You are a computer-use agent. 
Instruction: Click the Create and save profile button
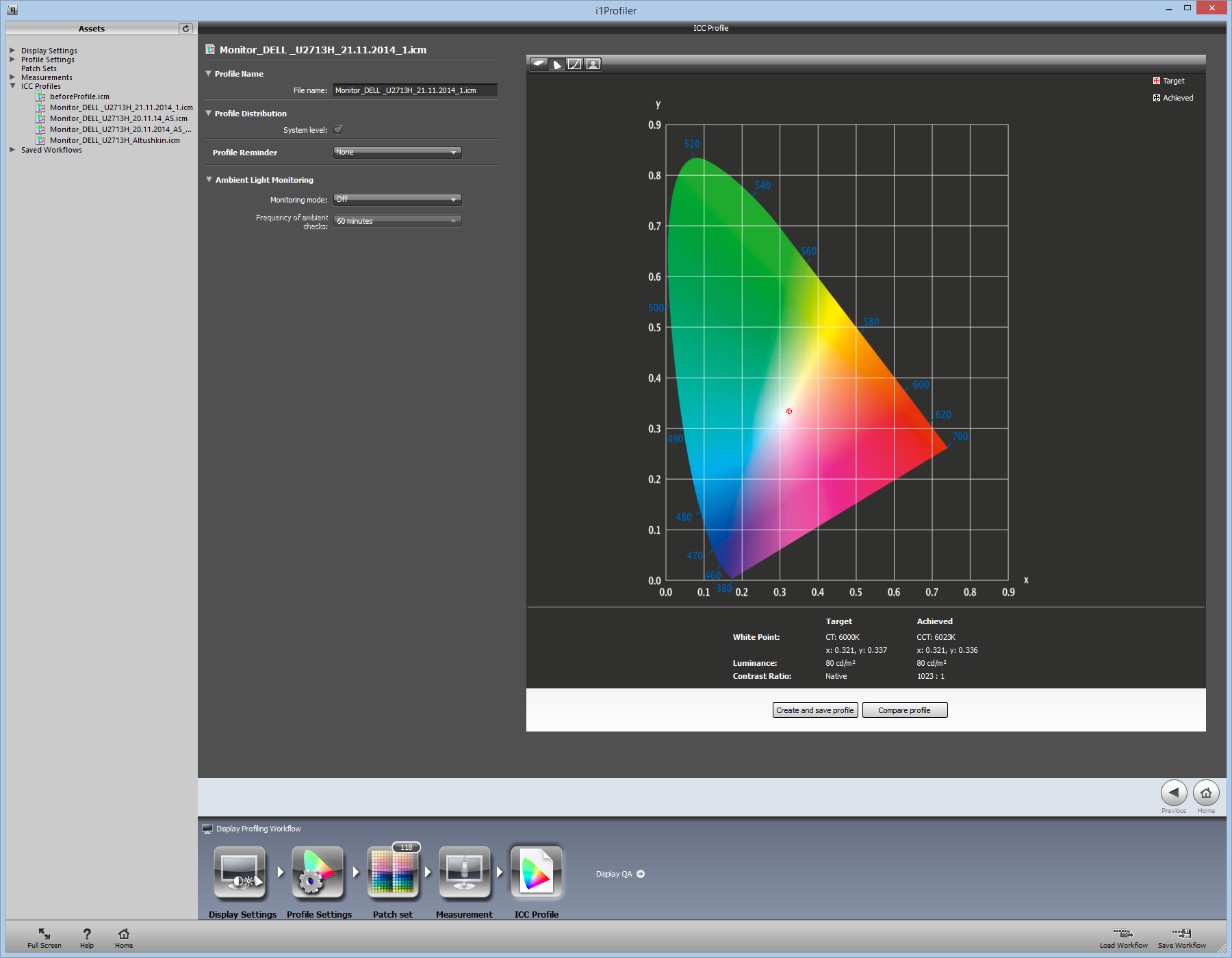[x=815, y=710]
